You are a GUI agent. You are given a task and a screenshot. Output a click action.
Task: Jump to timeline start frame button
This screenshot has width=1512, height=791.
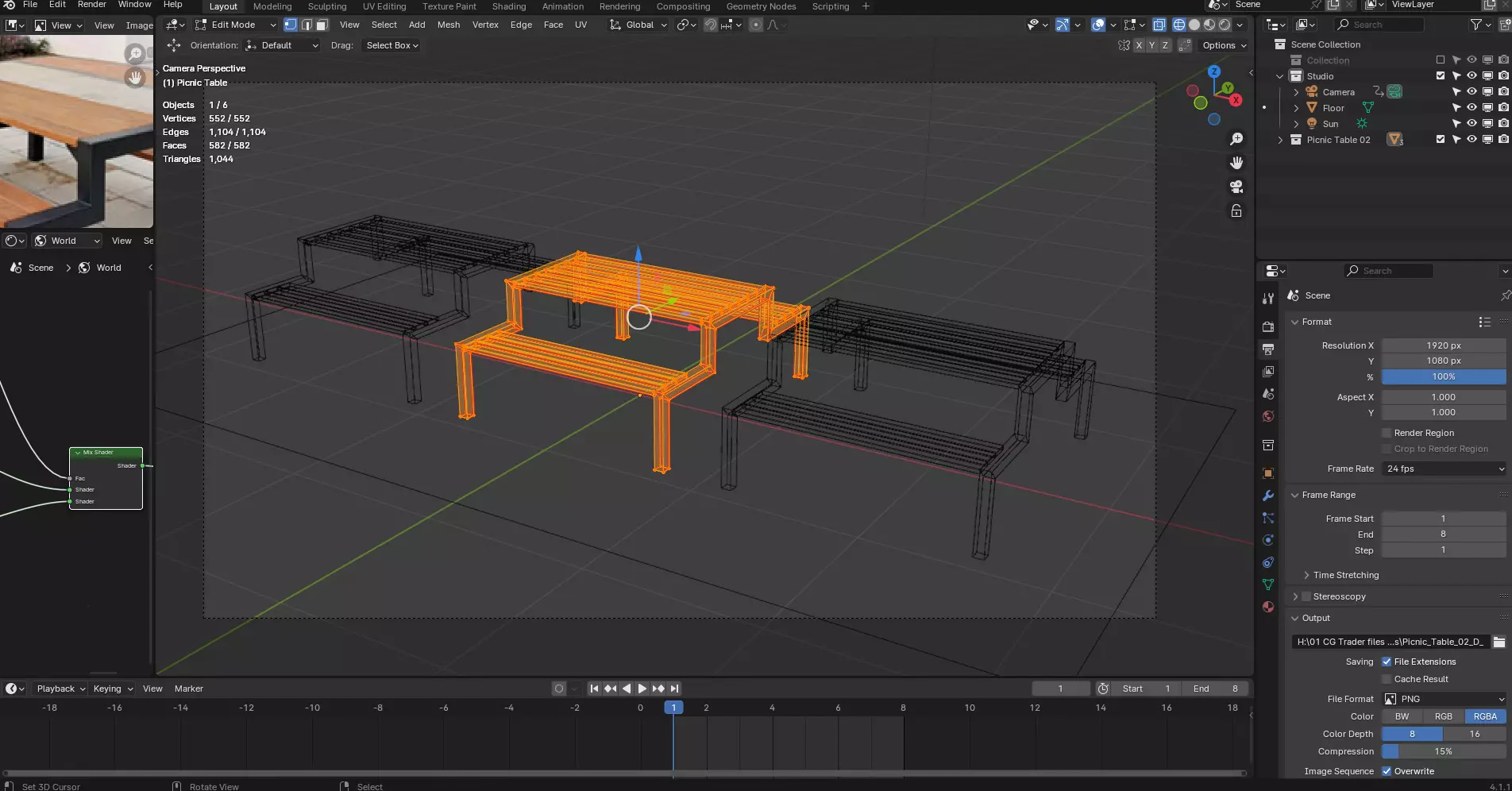pos(594,689)
